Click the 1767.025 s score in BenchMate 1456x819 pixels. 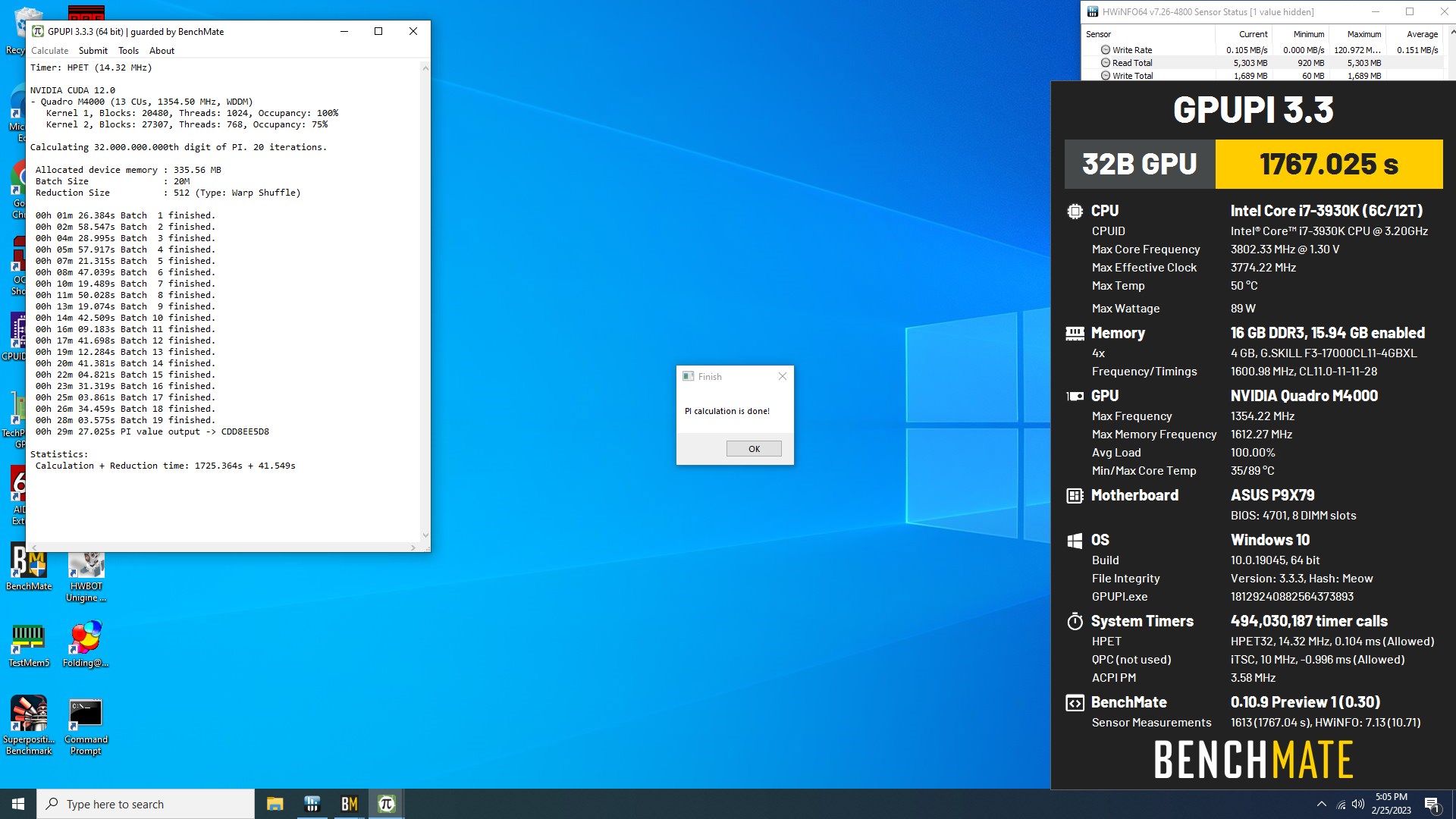tap(1329, 164)
